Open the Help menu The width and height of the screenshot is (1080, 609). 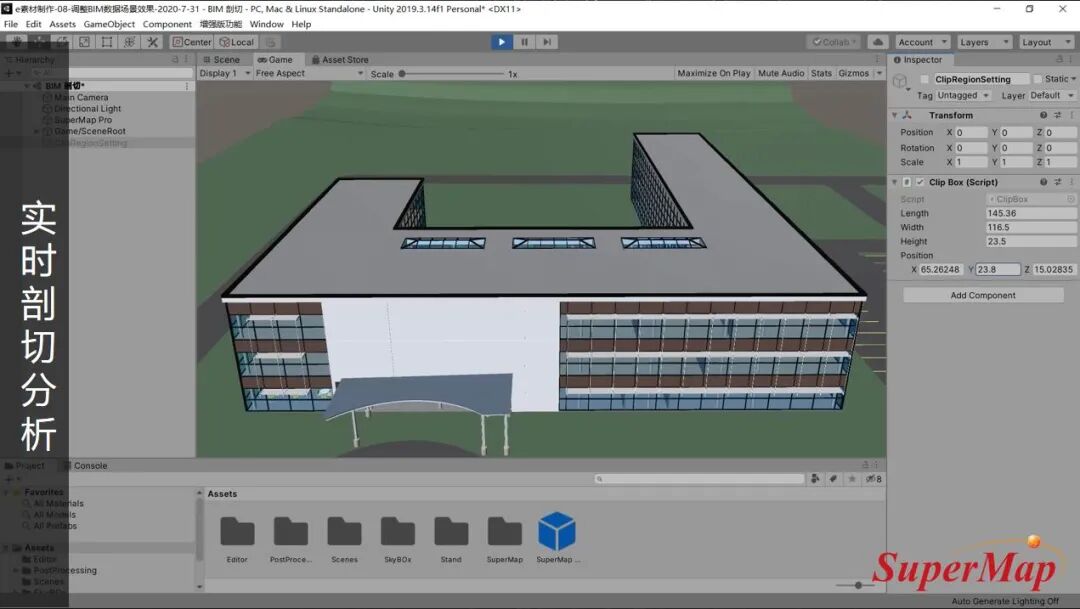pos(301,24)
